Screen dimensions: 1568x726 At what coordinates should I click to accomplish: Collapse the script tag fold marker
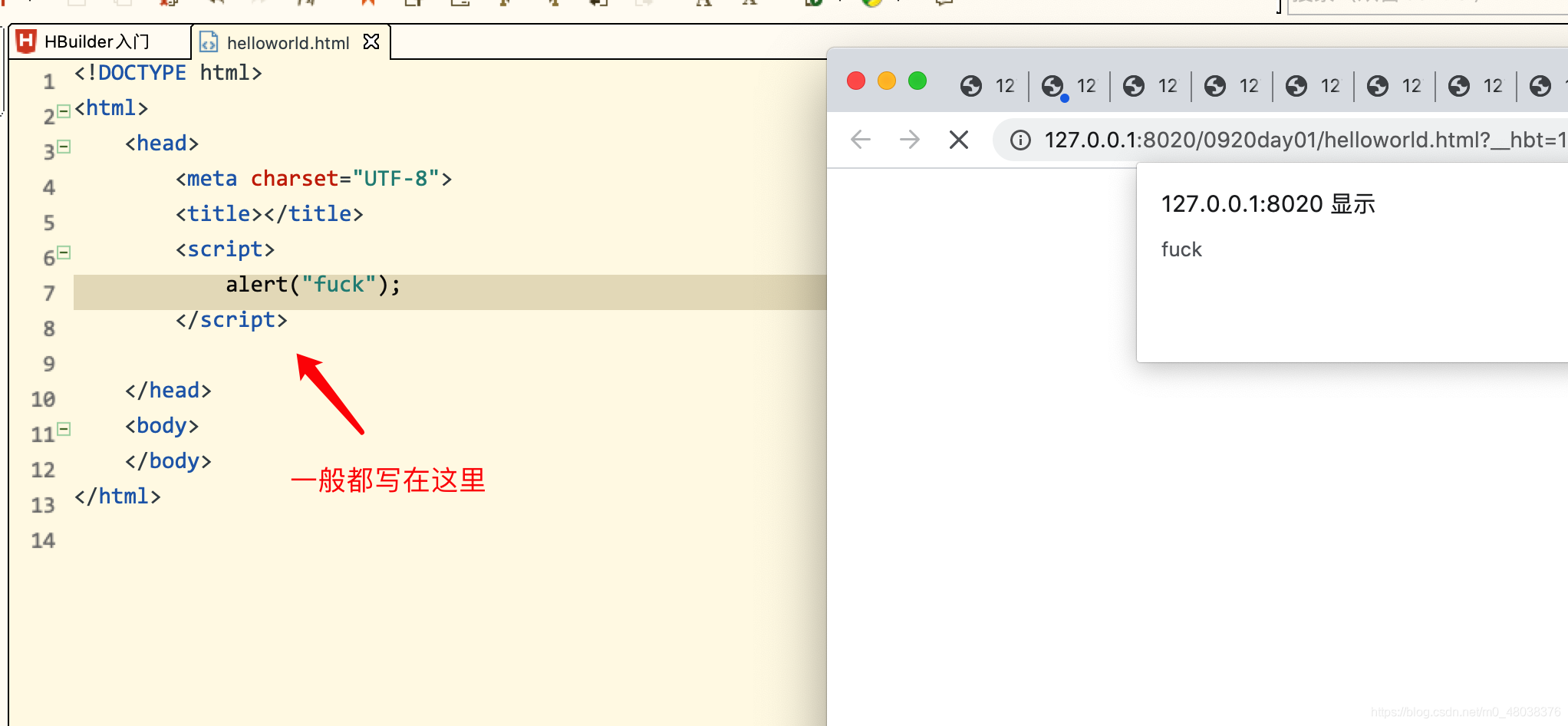(x=64, y=252)
